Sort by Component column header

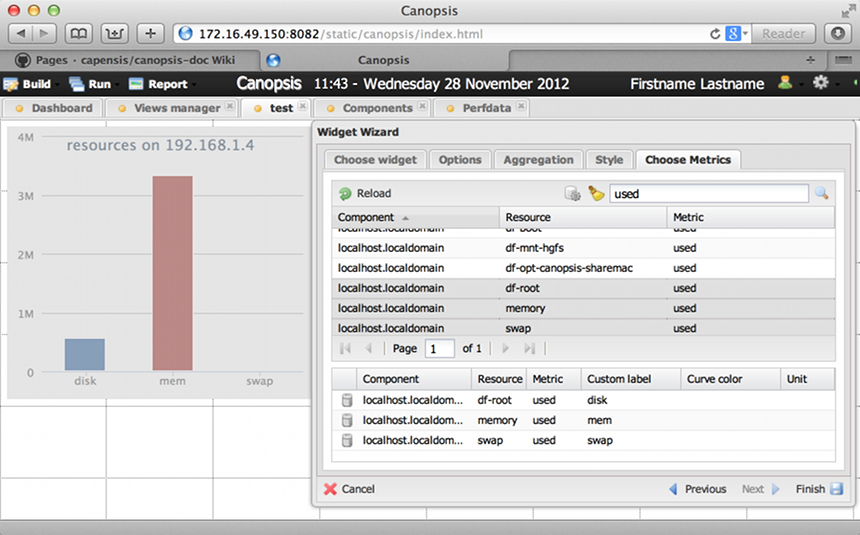[x=415, y=217]
